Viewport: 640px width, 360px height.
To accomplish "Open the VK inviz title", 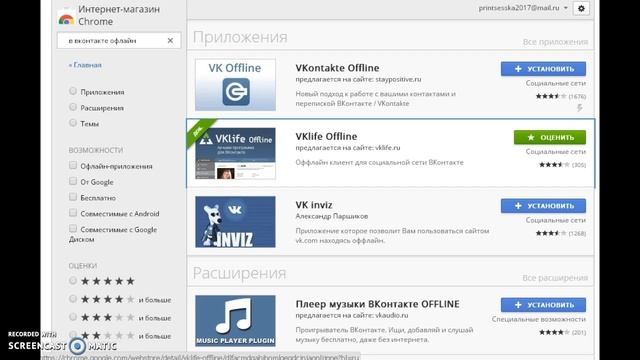I will [313, 205].
